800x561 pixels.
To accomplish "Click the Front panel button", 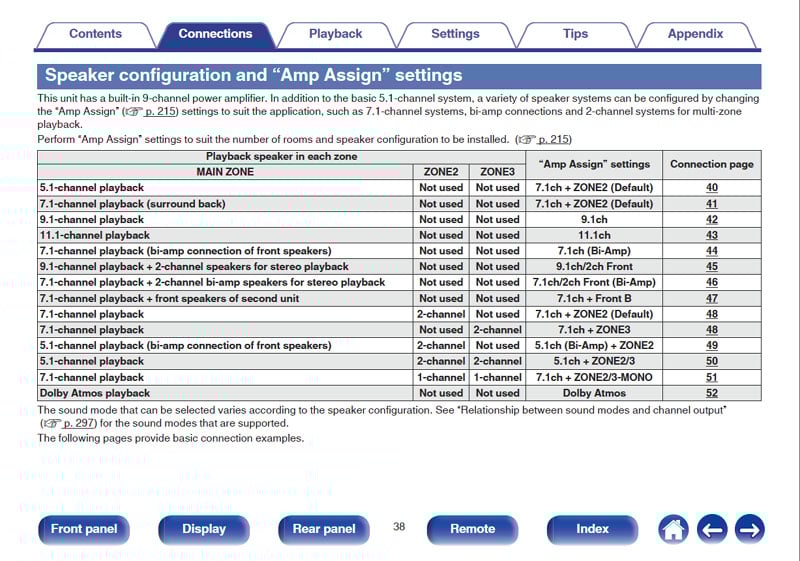I will (x=84, y=529).
